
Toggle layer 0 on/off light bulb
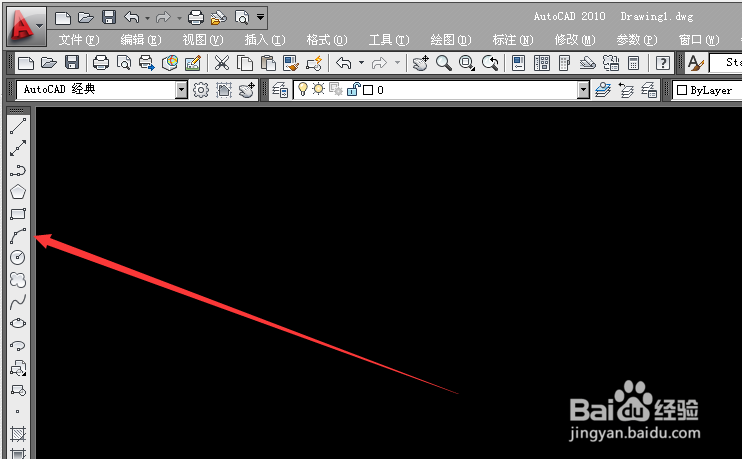tap(303, 89)
